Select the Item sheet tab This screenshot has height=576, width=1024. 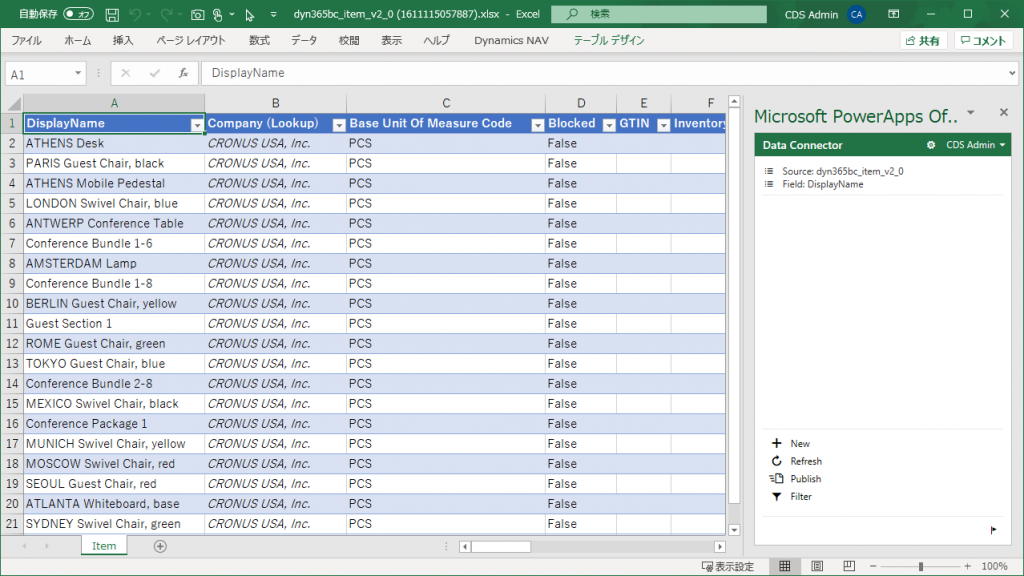point(104,546)
